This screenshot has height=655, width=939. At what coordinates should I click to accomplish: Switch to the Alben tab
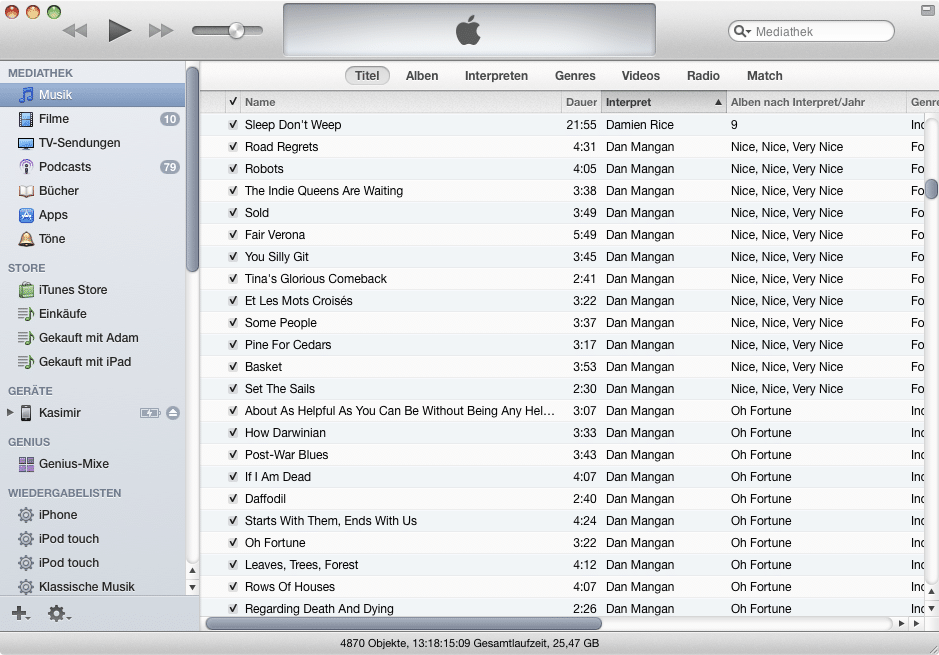(x=422, y=75)
